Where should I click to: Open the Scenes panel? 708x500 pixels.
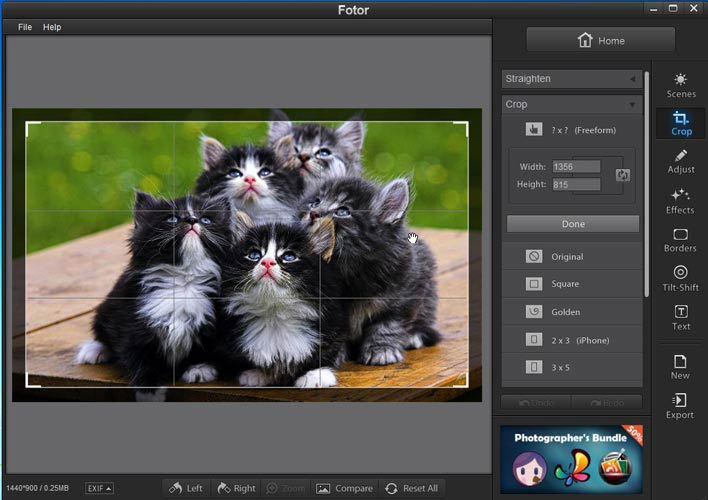point(680,85)
